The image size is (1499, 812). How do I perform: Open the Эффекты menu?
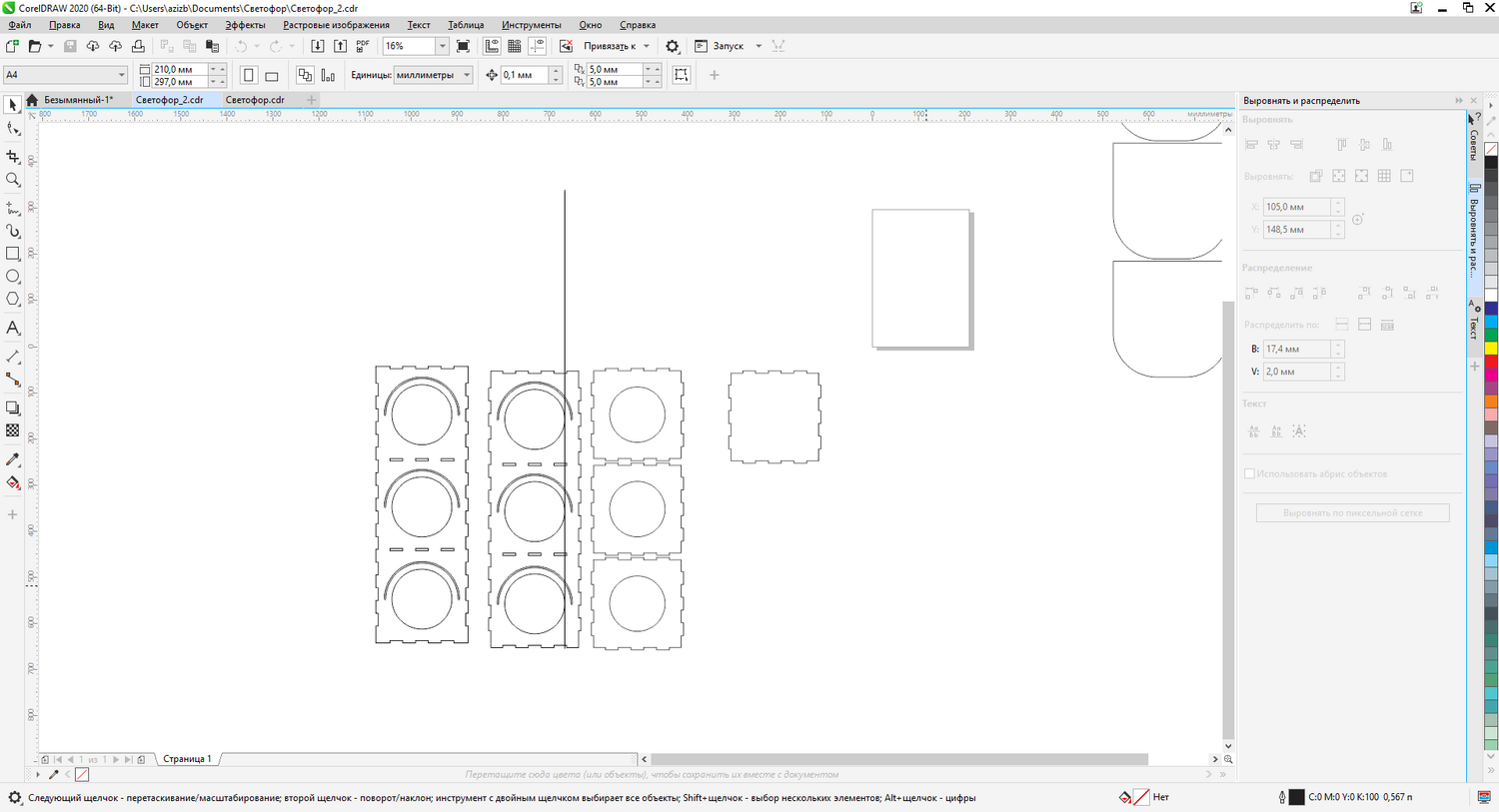click(x=245, y=25)
